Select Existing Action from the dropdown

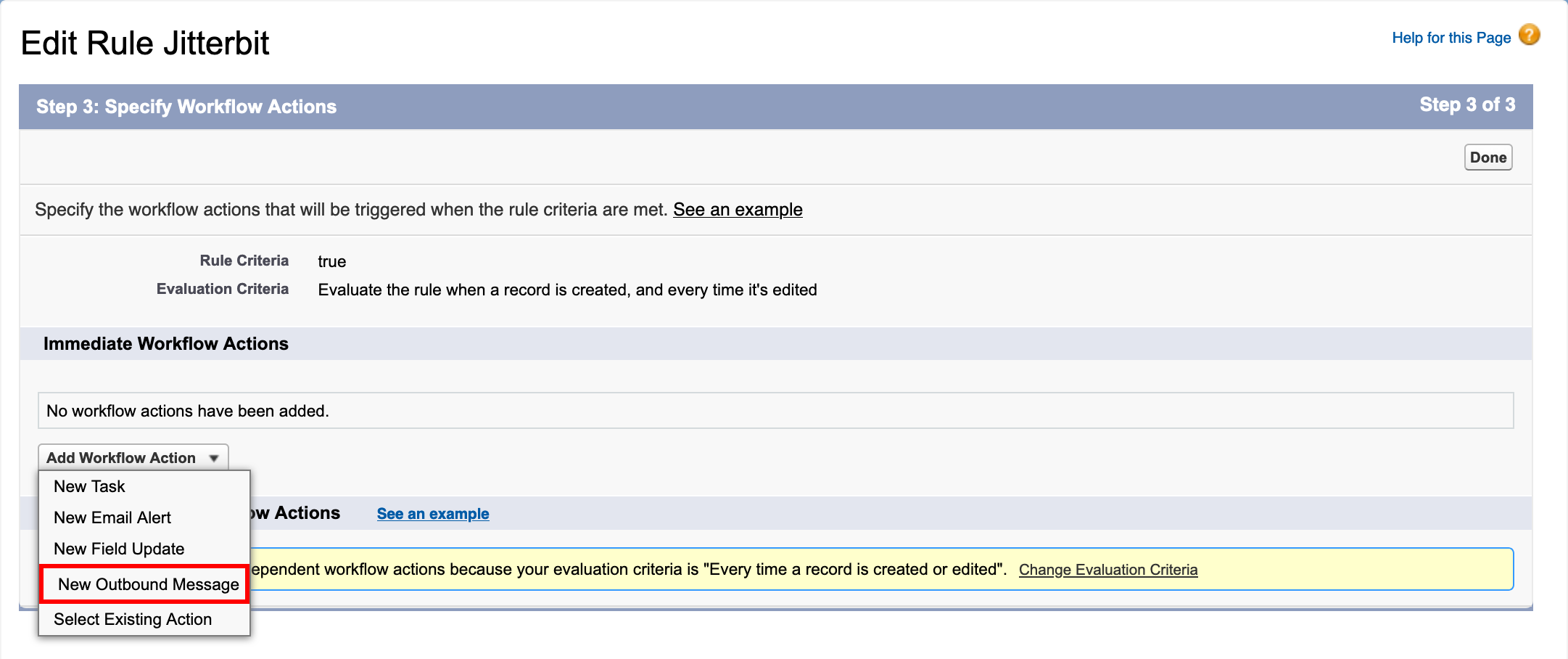point(133,619)
